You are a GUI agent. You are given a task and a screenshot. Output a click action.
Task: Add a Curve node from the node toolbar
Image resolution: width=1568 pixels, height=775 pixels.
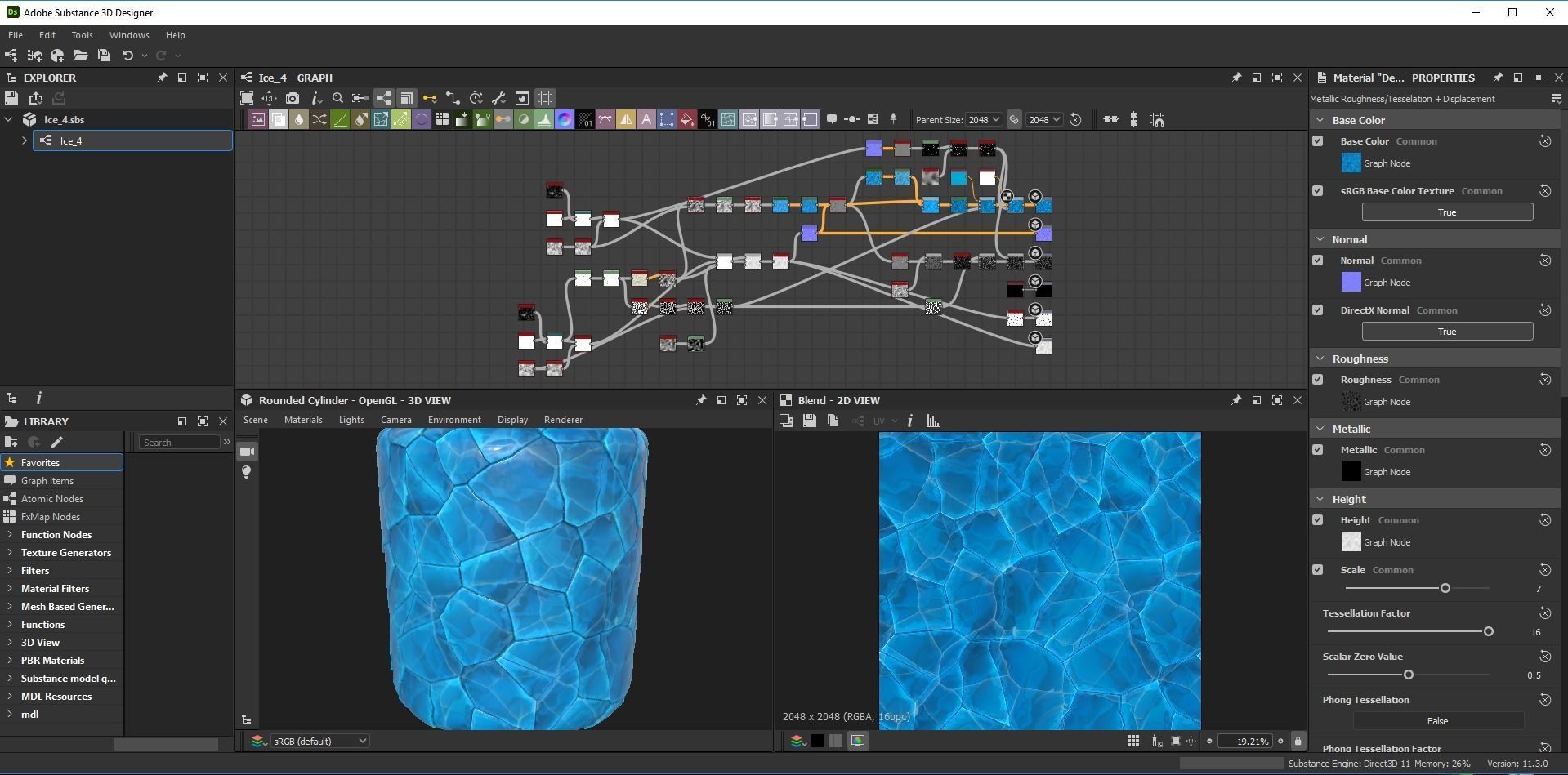tap(340, 119)
